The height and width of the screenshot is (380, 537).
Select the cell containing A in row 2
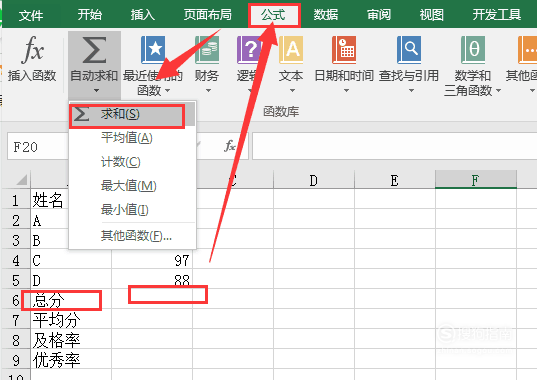coord(50,220)
